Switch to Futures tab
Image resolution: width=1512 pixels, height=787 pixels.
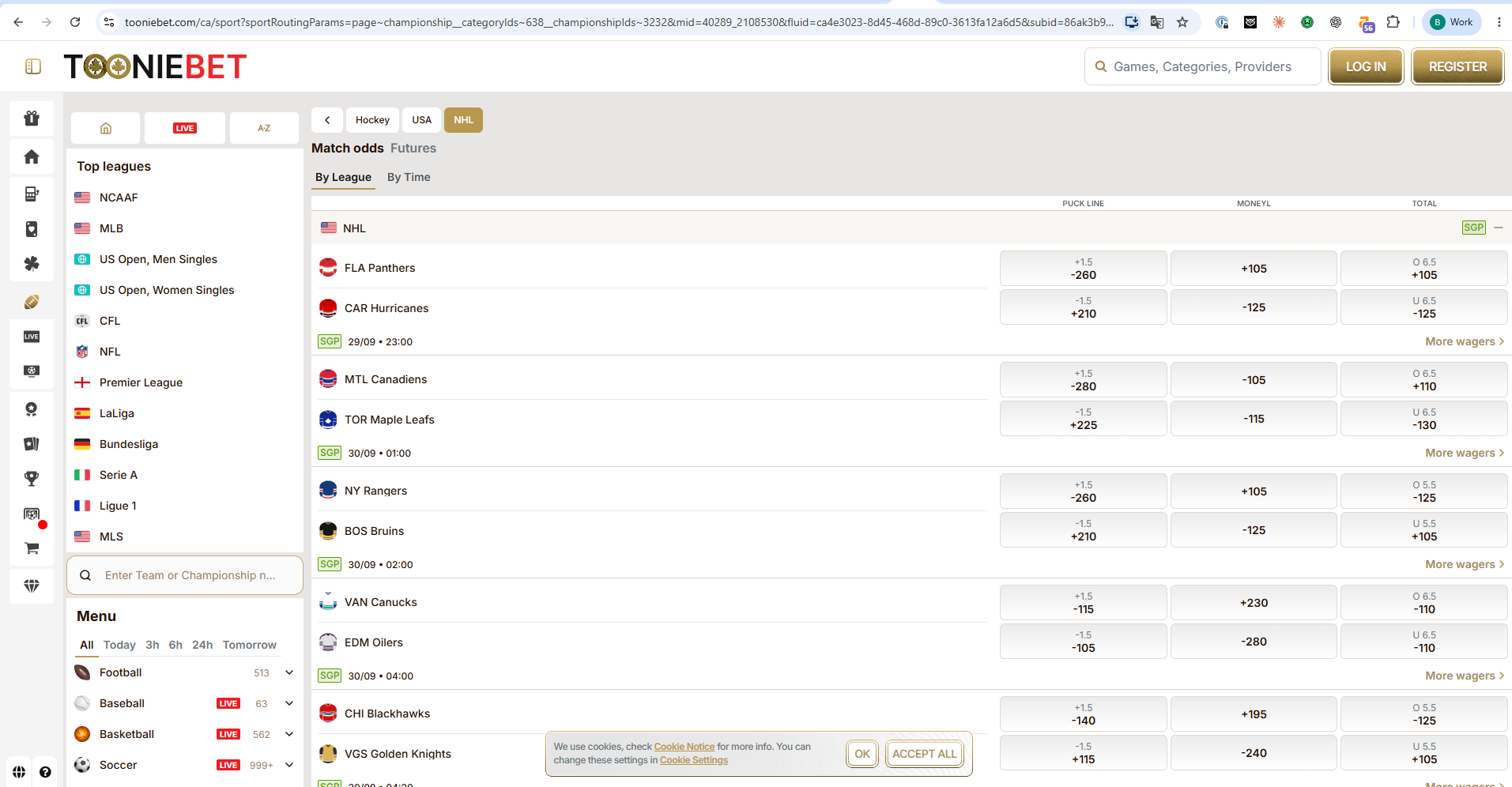click(x=413, y=148)
